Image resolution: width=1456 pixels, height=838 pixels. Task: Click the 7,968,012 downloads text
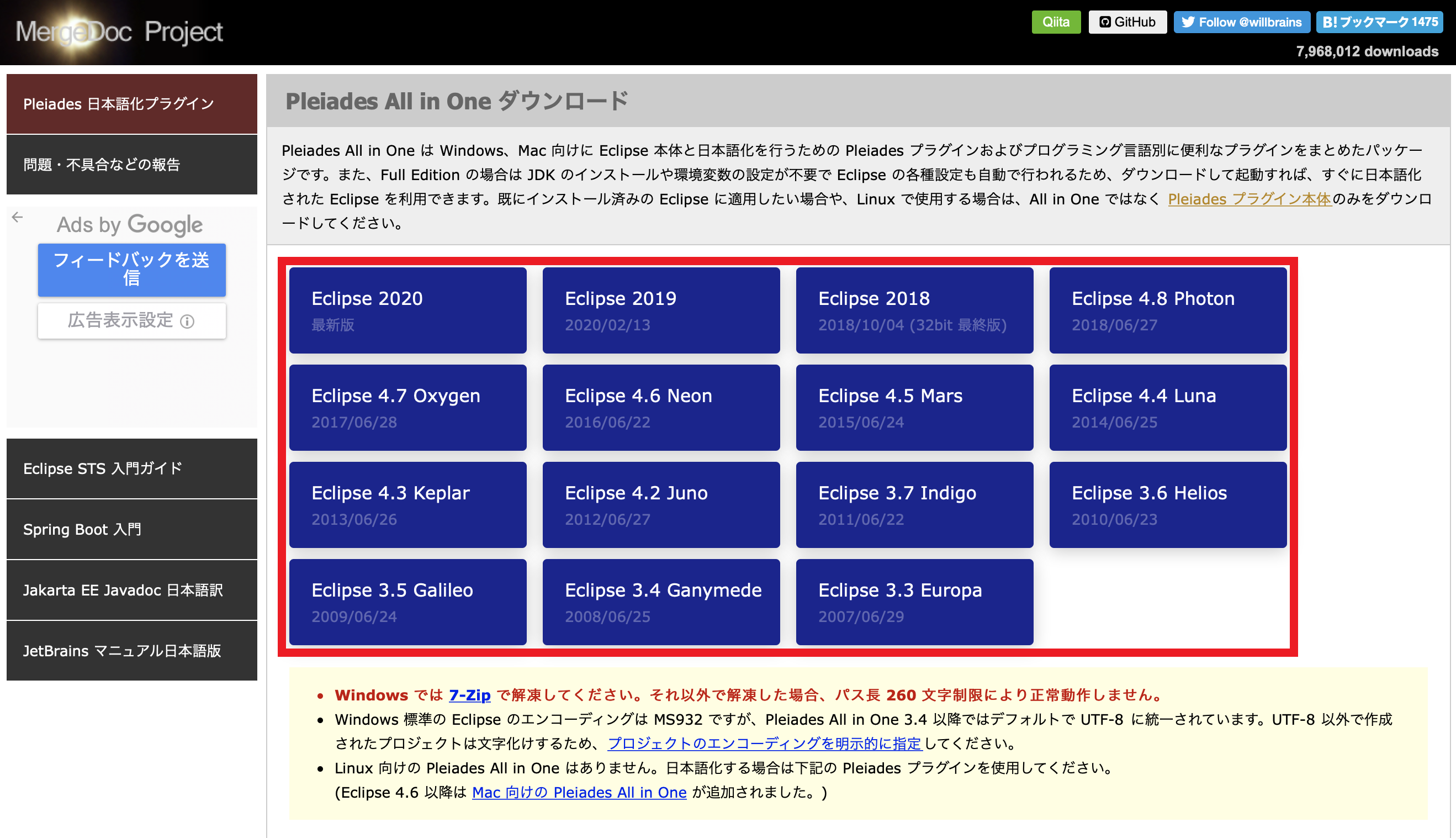coord(1367,51)
